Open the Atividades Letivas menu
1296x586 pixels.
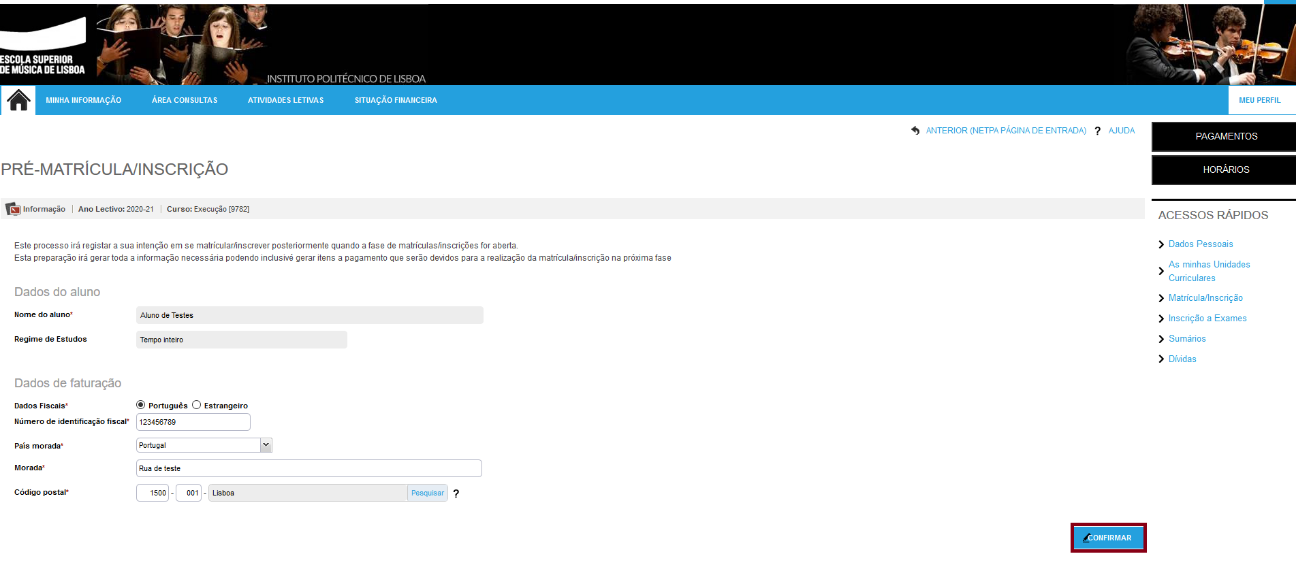(x=286, y=100)
